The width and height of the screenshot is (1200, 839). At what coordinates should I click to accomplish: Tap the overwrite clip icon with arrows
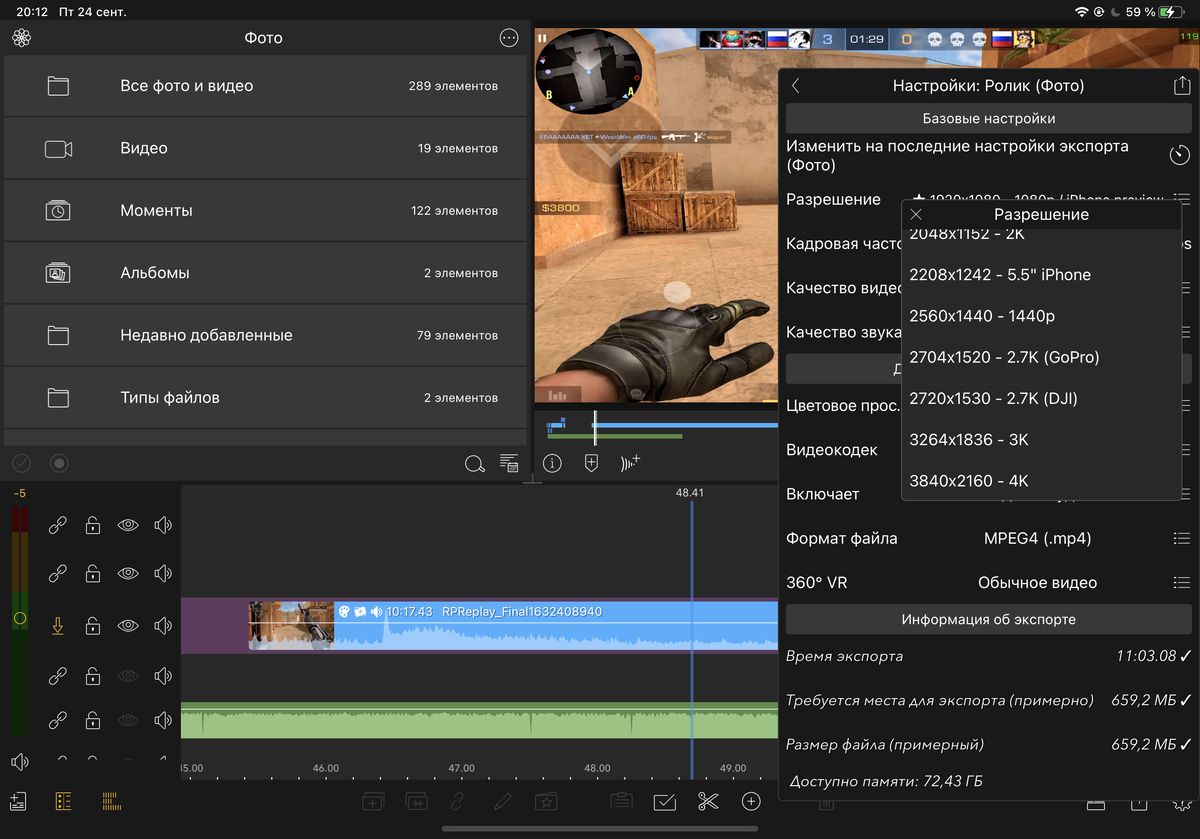[416, 802]
